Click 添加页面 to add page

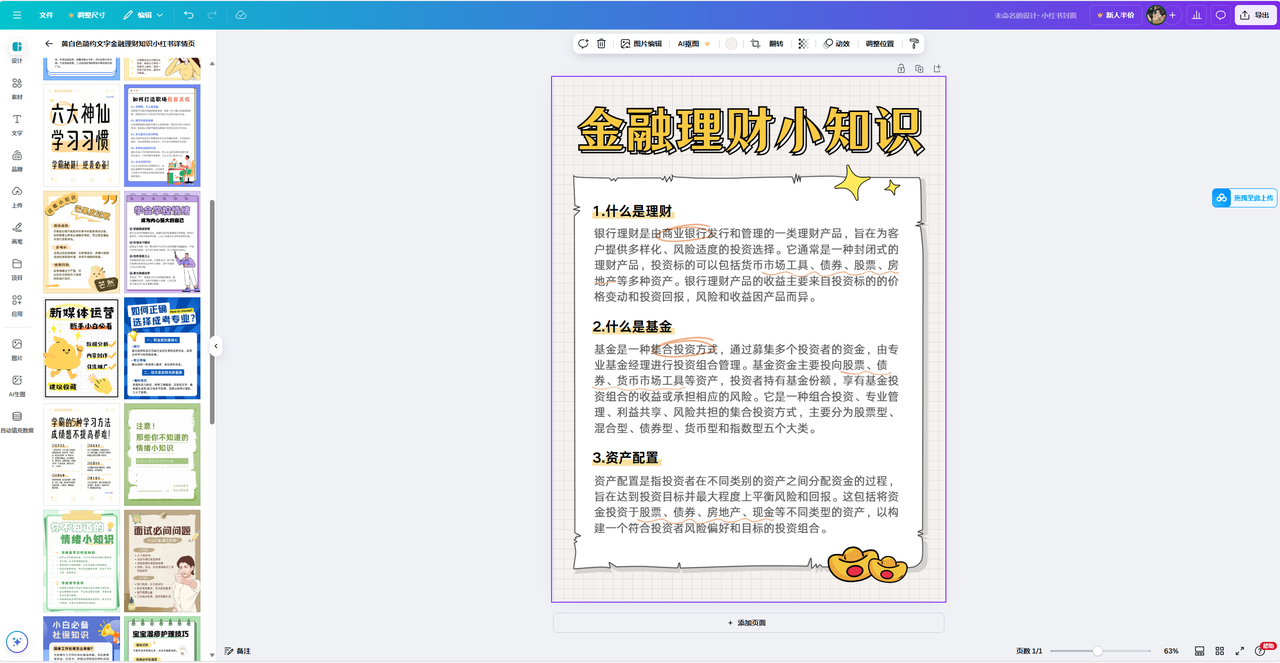(748, 623)
